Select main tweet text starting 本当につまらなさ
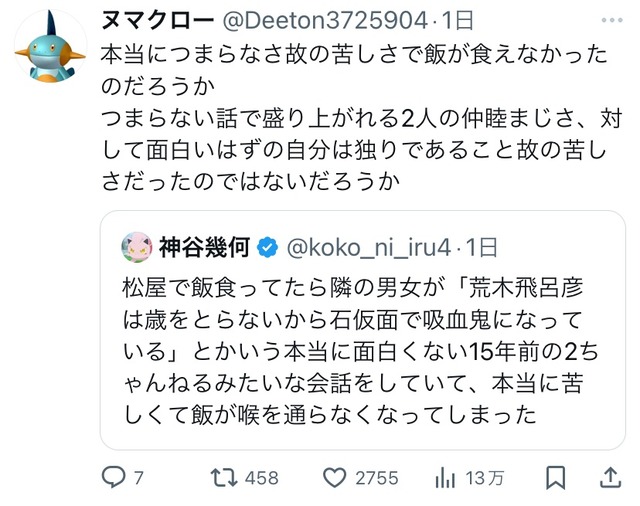The height and width of the screenshot is (506, 640). tap(361, 118)
